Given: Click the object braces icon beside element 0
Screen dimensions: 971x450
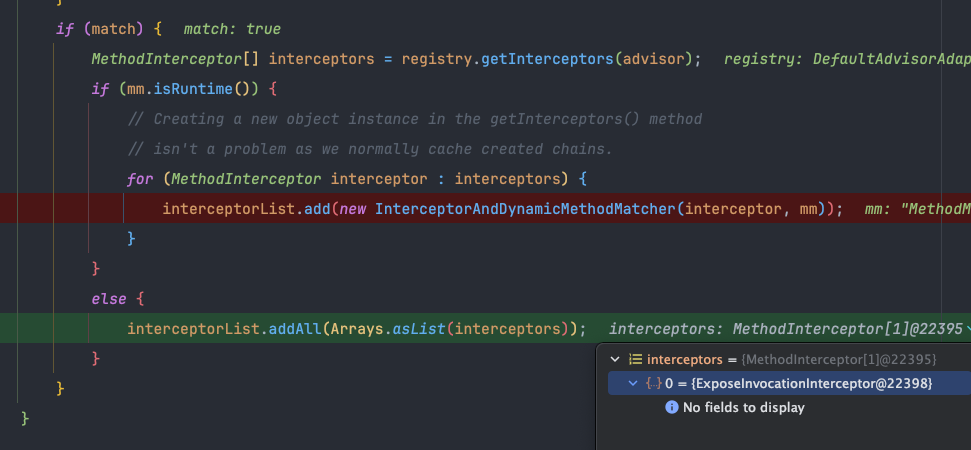Looking at the screenshot, I should pos(653,383).
